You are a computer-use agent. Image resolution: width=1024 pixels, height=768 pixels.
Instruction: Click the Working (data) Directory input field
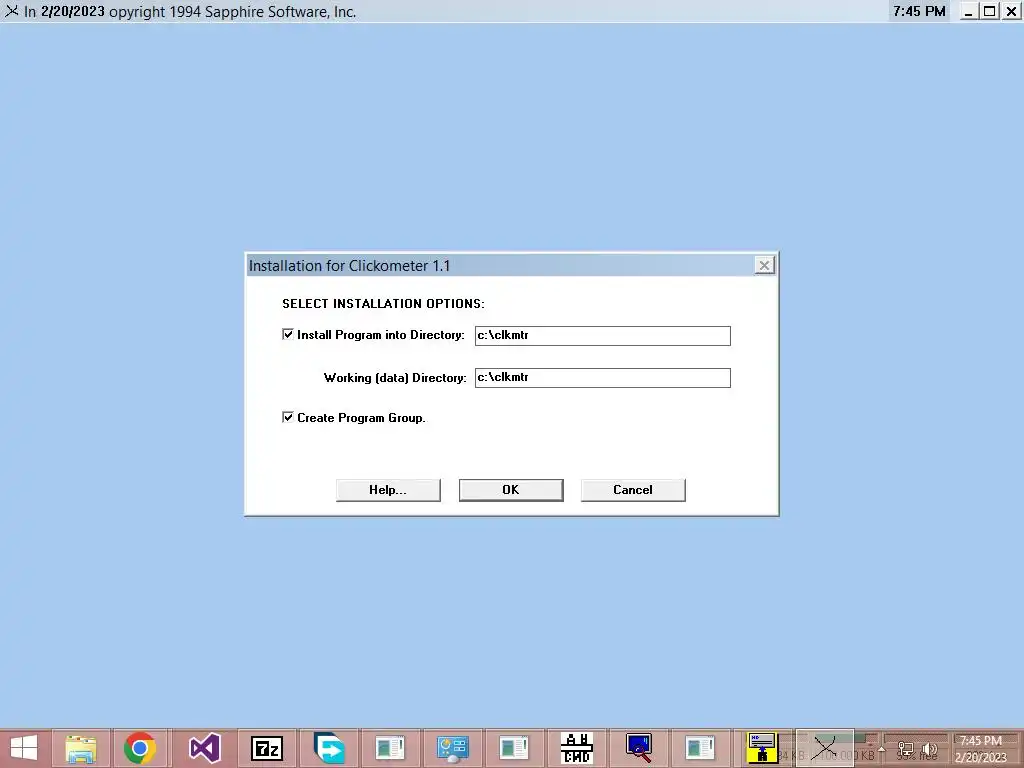pos(602,377)
